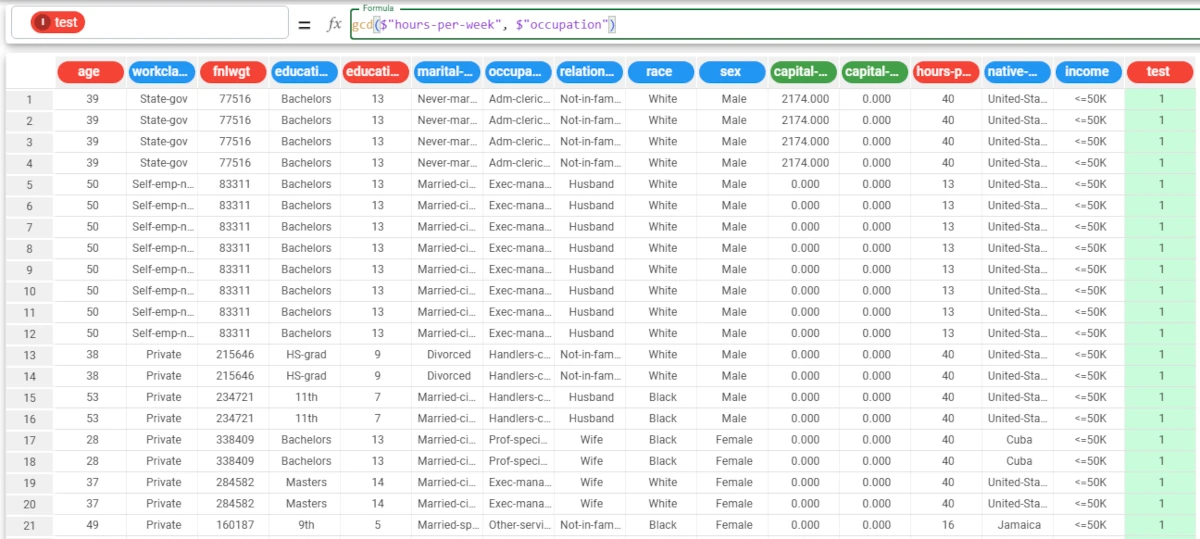
Task: Click the occupation column header
Action: pos(518,72)
